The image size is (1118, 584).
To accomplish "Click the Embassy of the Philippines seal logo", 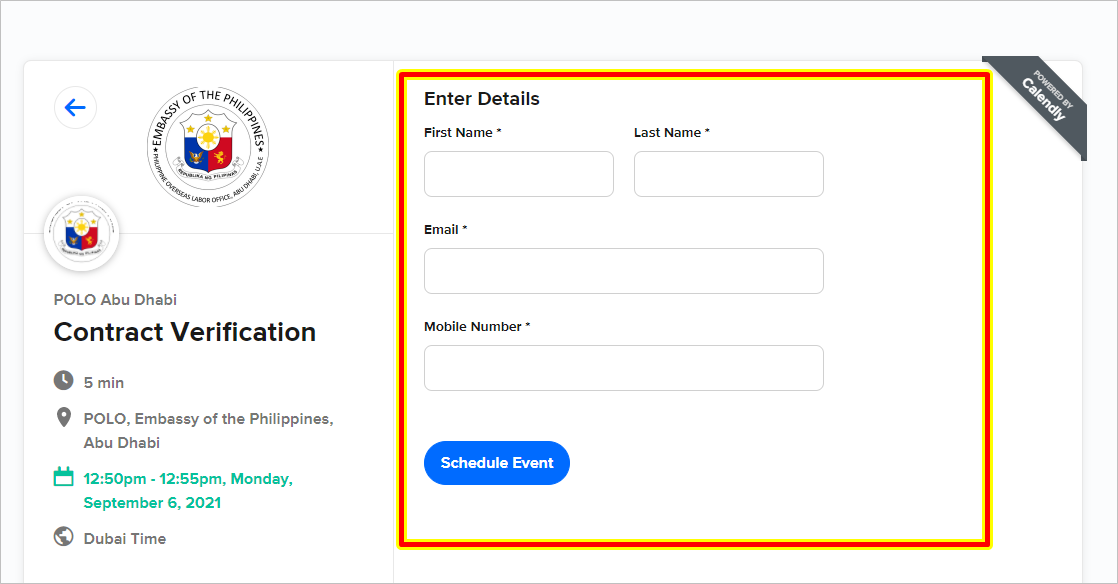I will pyautogui.click(x=208, y=147).
